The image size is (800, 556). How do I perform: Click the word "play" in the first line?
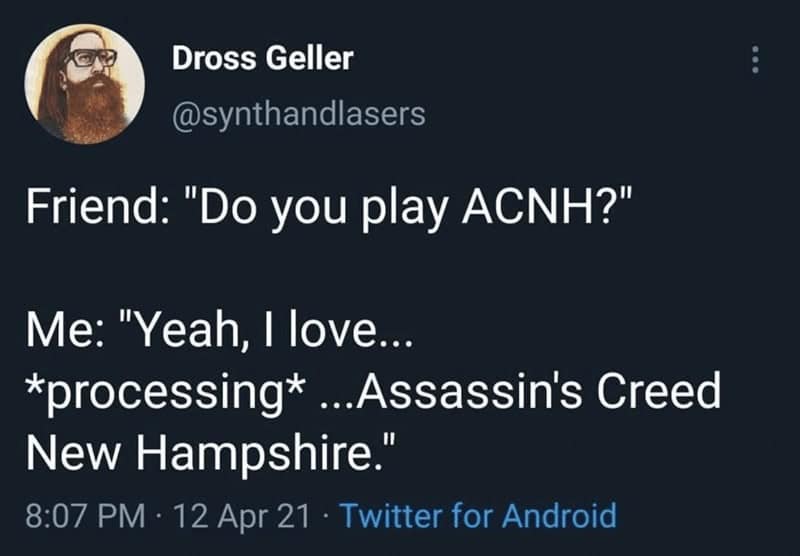[x=410, y=208]
